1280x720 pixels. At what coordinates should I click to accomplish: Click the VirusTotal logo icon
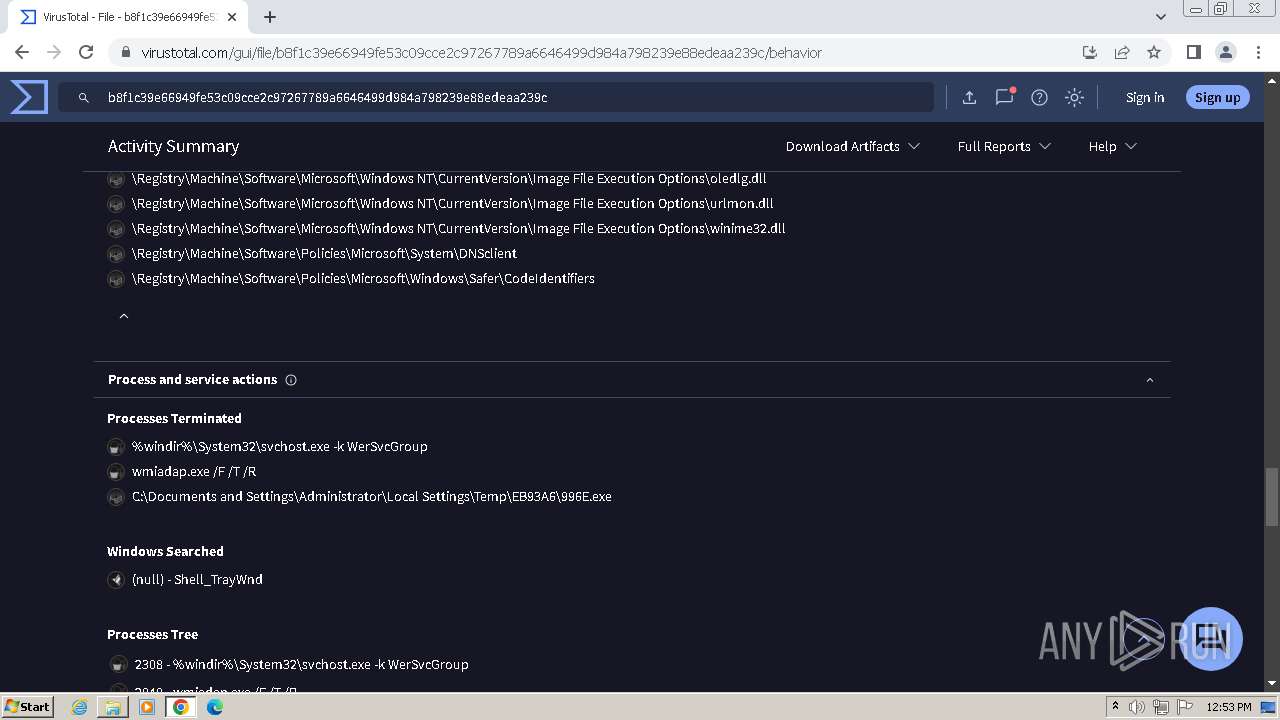(x=29, y=97)
